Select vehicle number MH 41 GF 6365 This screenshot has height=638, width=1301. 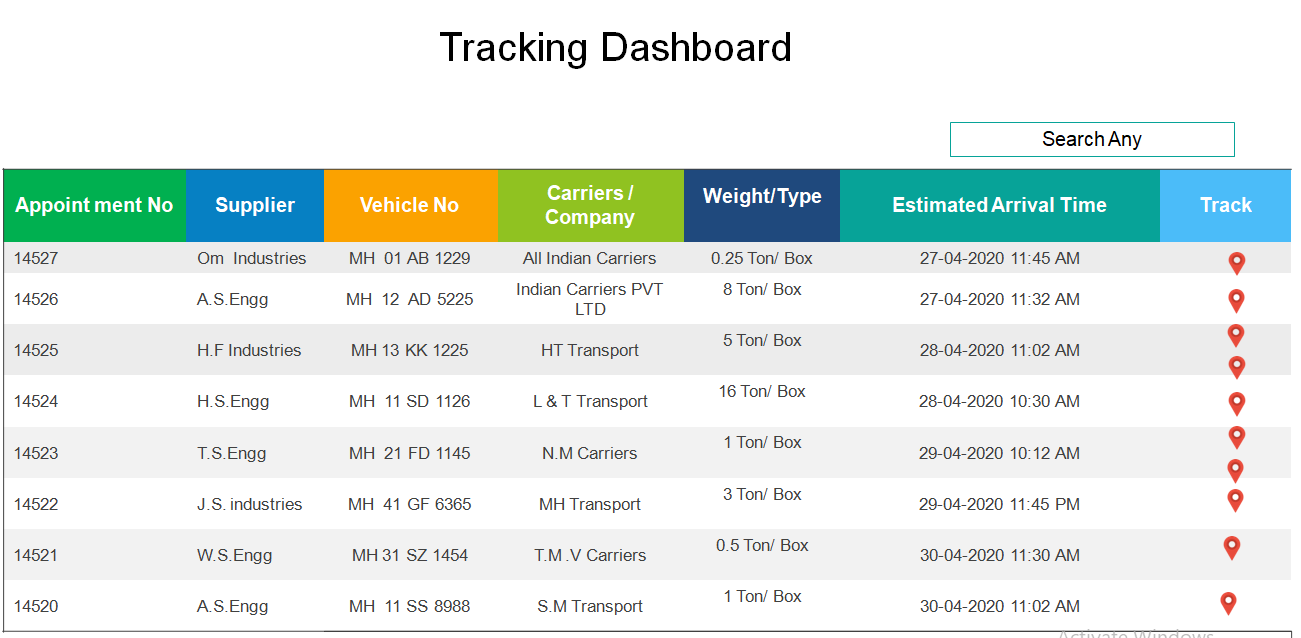(410, 504)
